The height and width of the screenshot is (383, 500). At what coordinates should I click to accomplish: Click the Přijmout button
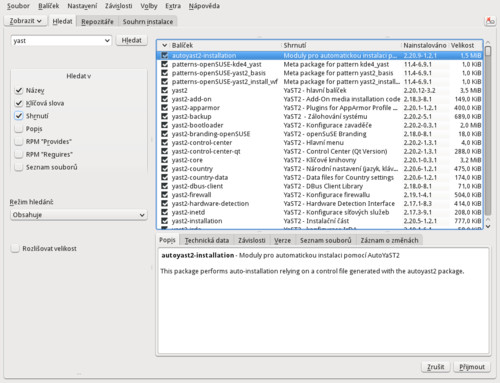(472, 367)
